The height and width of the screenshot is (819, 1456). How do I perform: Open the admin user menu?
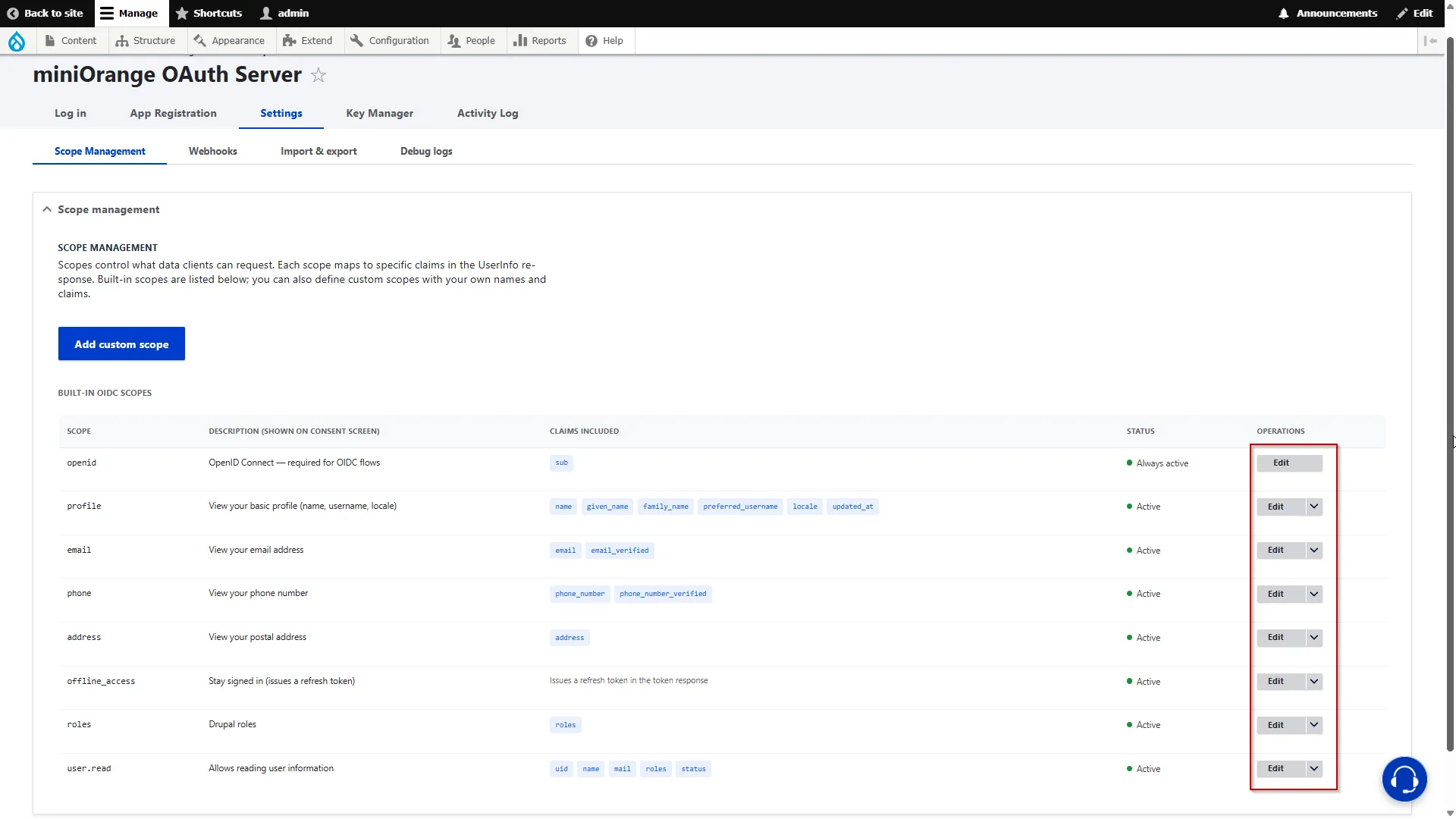point(285,13)
